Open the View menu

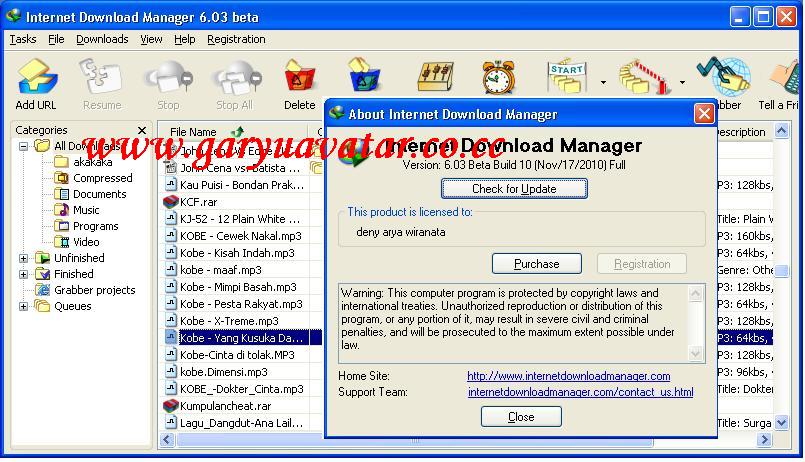pyautogui.click(x=151, y=40)
